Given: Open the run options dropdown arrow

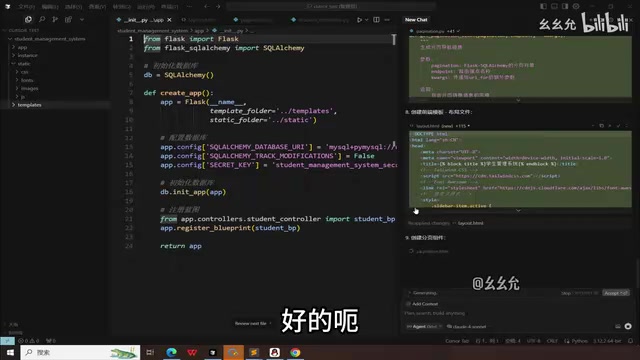Looking at the screenshot, I should click(367, 20).
